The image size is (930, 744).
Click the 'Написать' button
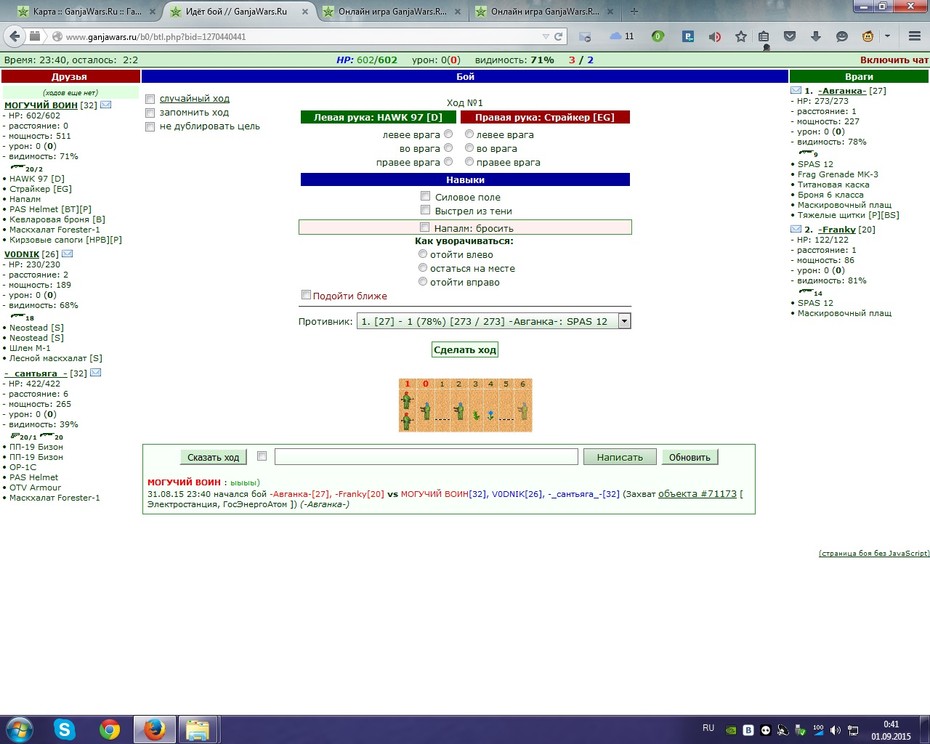point(620,457)
